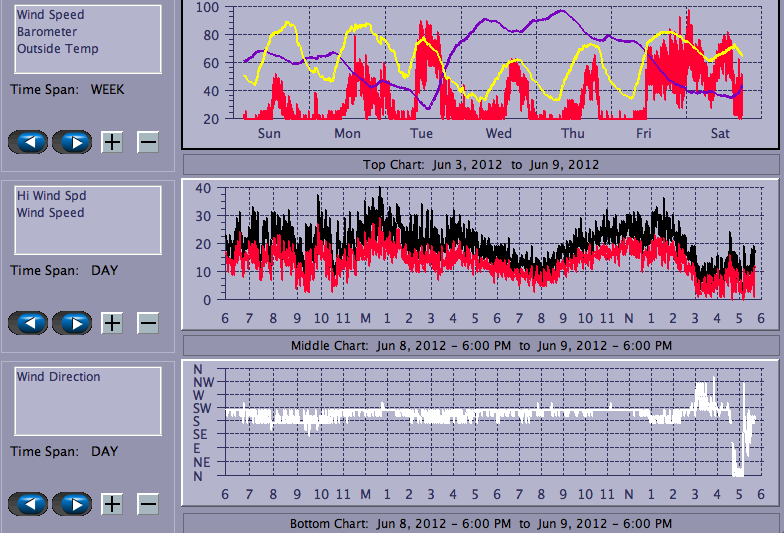Select Wind Speed in top chart list
784x533 pixels.
click(x=50, y=15)
